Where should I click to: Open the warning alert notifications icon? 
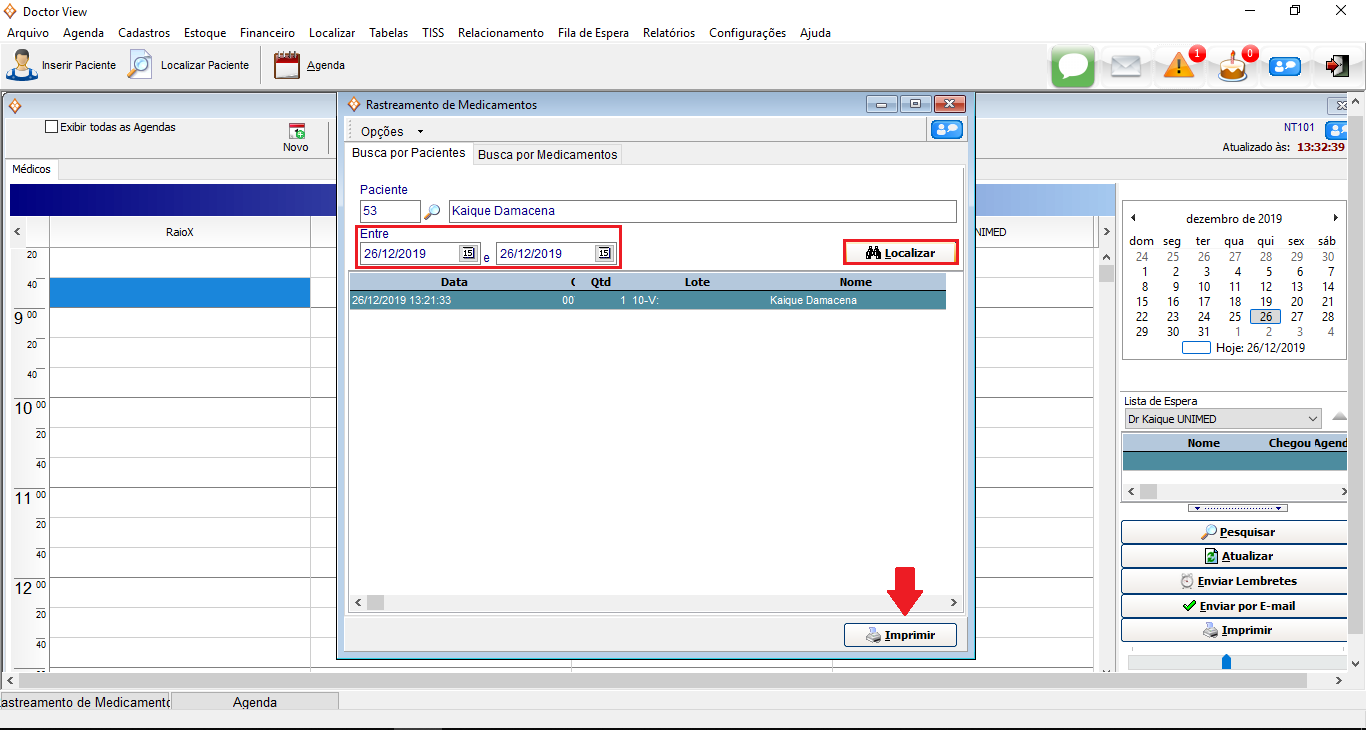coord(1180,66)
